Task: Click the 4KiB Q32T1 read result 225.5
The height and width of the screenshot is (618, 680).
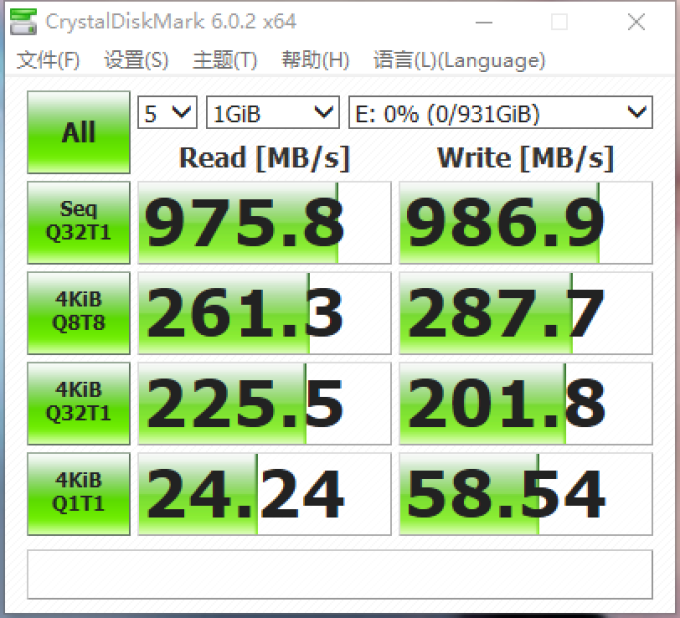Action: point(265,403)
